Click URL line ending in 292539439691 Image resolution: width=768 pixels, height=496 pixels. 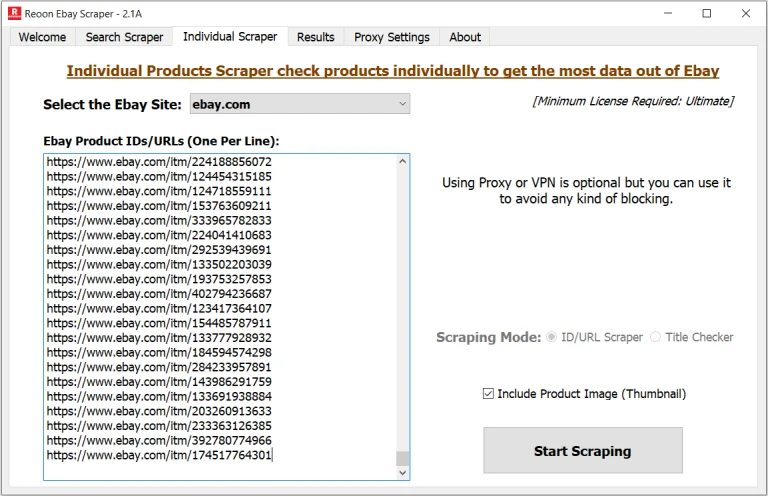pyautogui.click(x=159, y=250)
